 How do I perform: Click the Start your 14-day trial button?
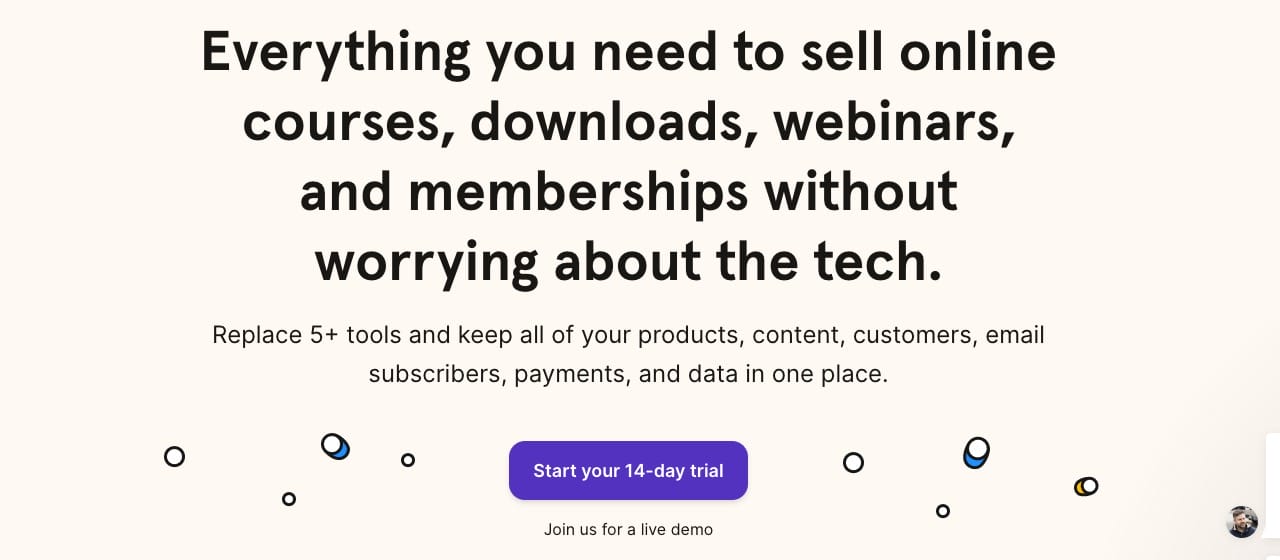click(628, 470)
